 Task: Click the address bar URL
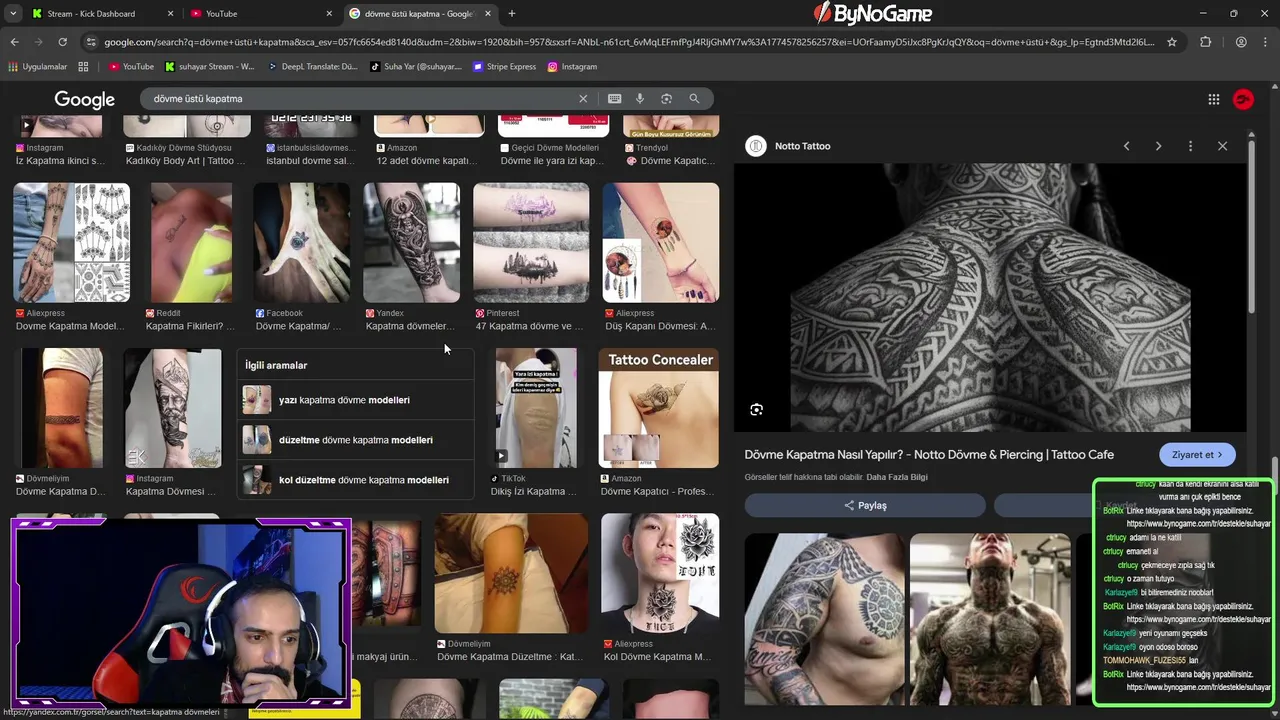click(630, 42)
